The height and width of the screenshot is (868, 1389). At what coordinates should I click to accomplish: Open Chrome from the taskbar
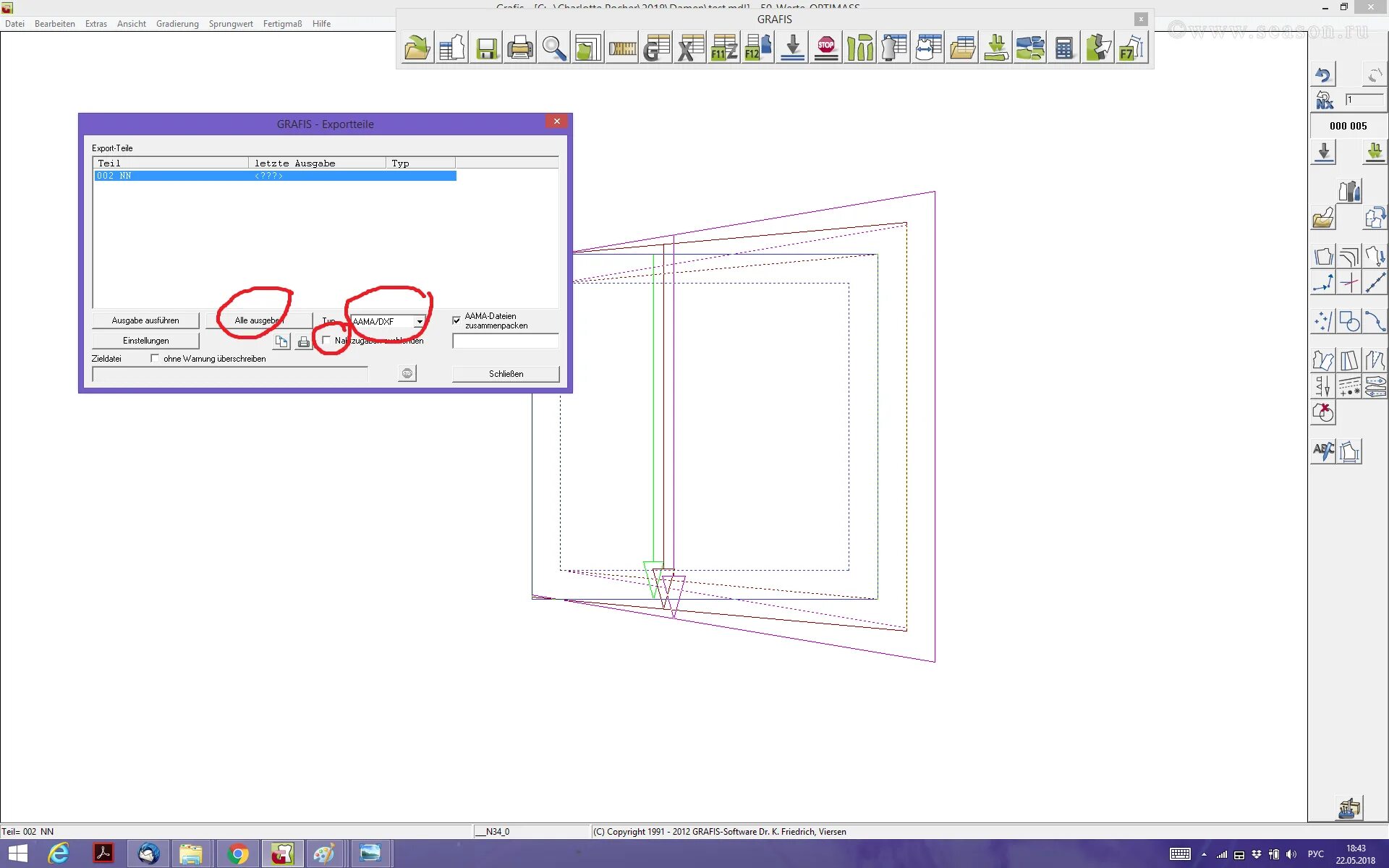237,854
